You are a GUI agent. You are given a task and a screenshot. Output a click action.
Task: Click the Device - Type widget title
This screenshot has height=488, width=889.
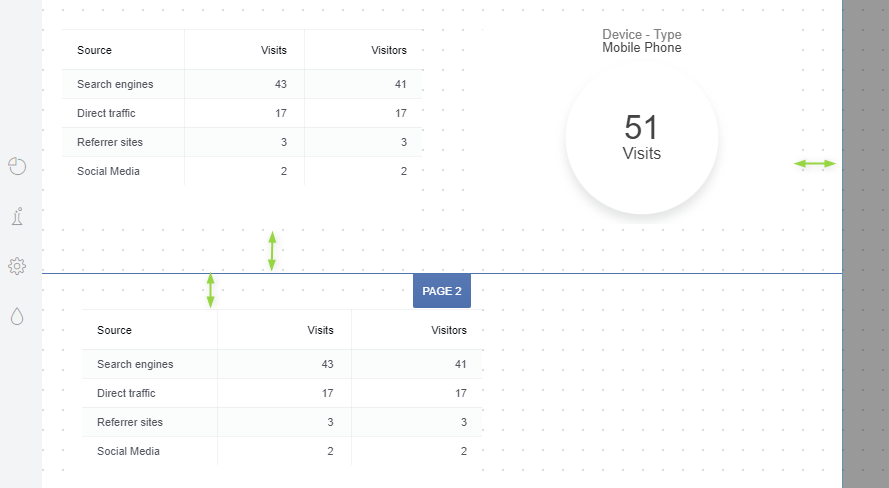[x=641, y=35]
